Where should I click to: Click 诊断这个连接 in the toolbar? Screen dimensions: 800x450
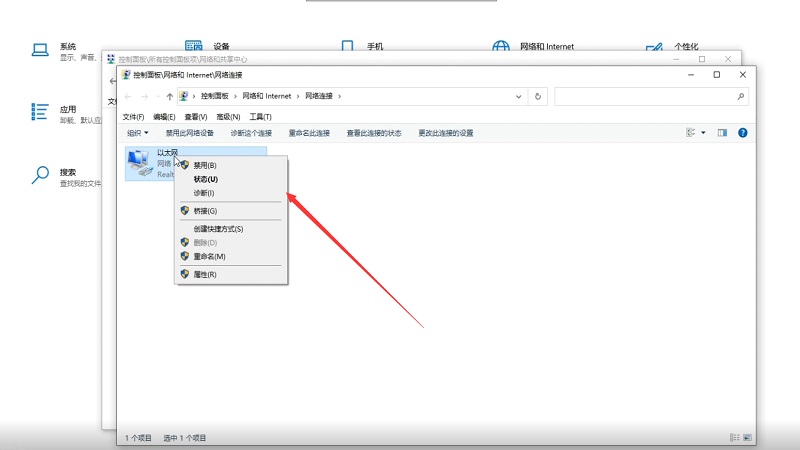pyautogui.click(x=251, y=133)
